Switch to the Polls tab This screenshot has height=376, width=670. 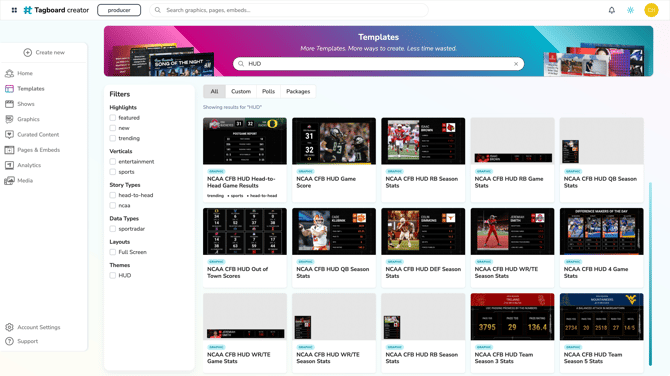coord(268,91)
